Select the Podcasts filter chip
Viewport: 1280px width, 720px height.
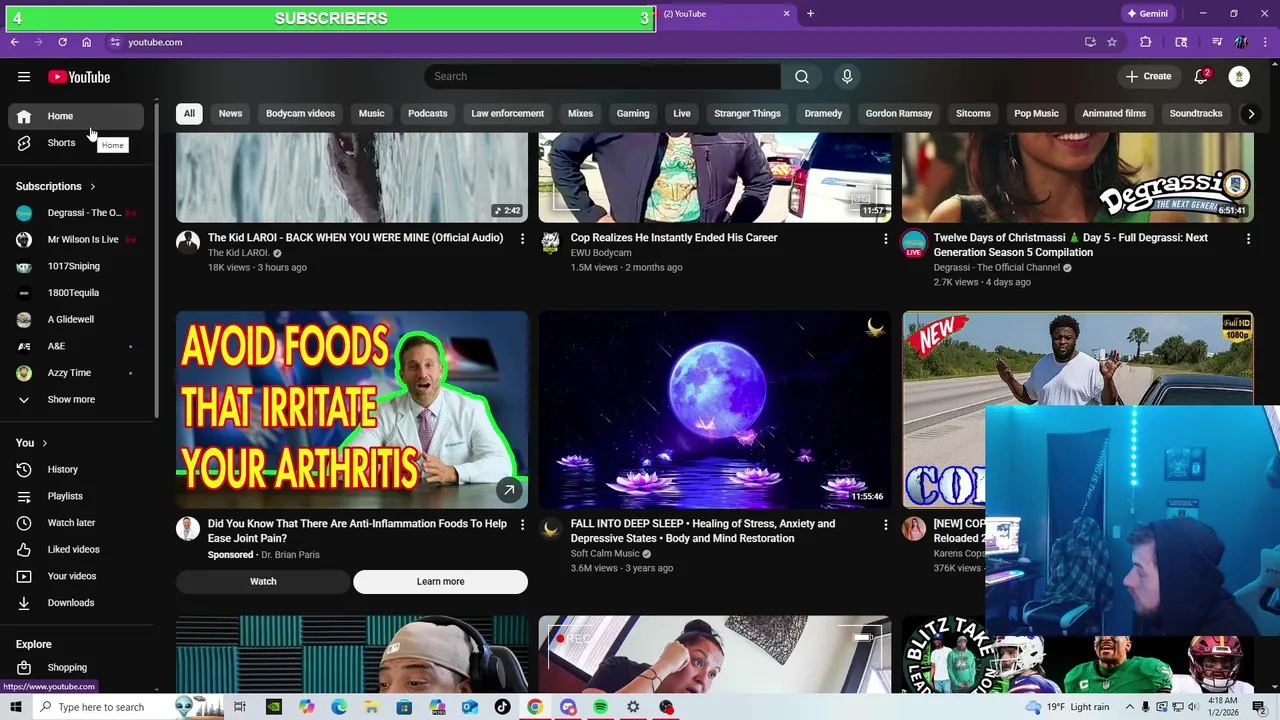427,114
